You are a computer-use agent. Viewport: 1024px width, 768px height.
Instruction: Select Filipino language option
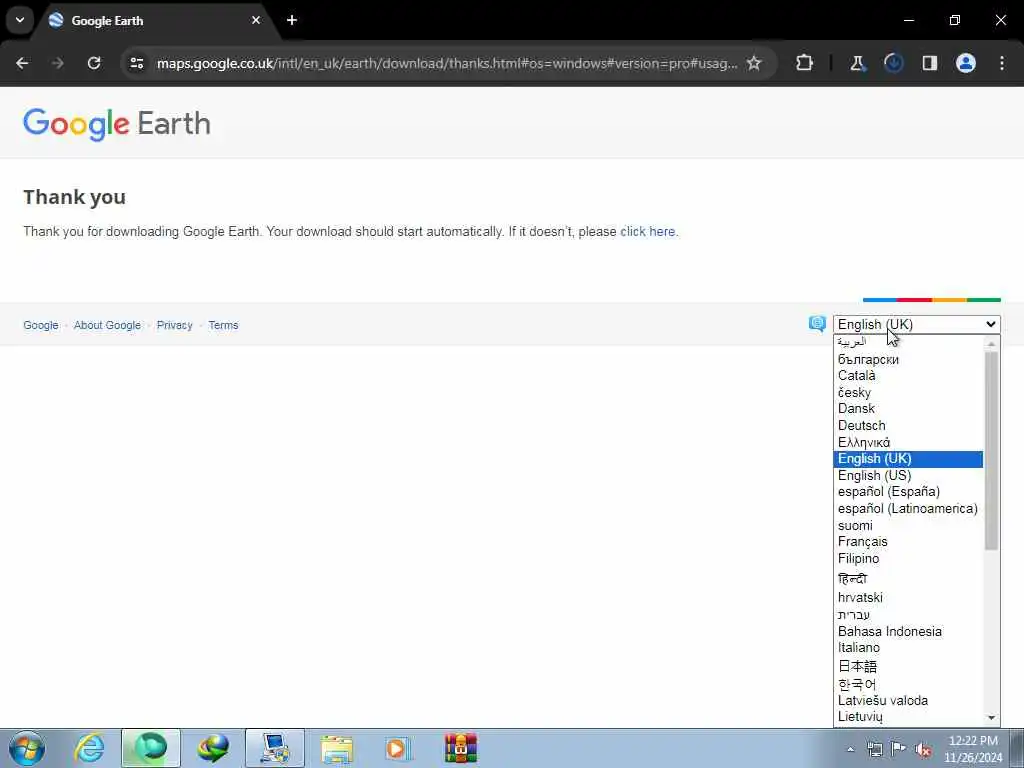908,559
